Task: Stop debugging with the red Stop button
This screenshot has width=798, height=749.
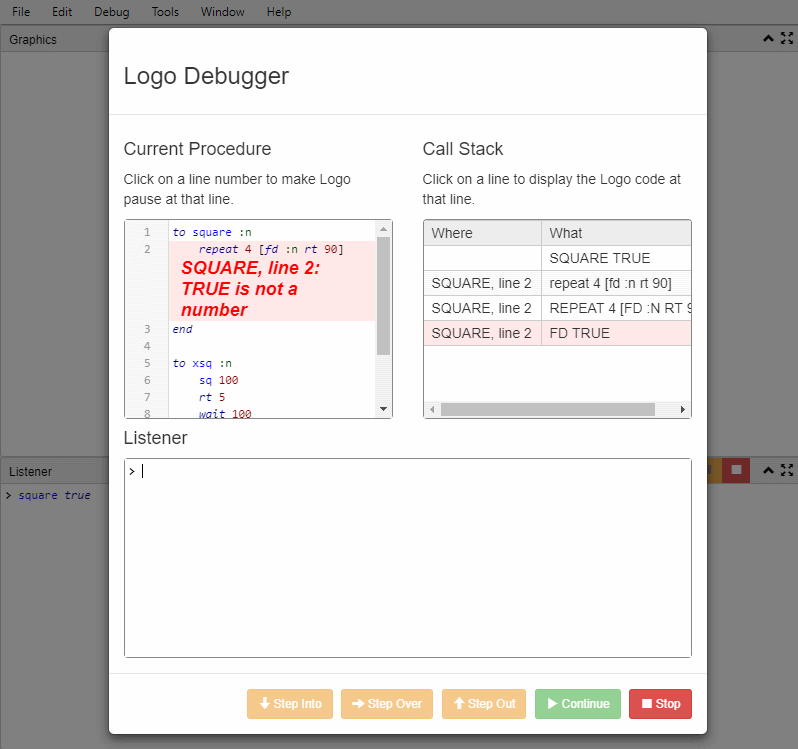Action: tap(660, 704)
